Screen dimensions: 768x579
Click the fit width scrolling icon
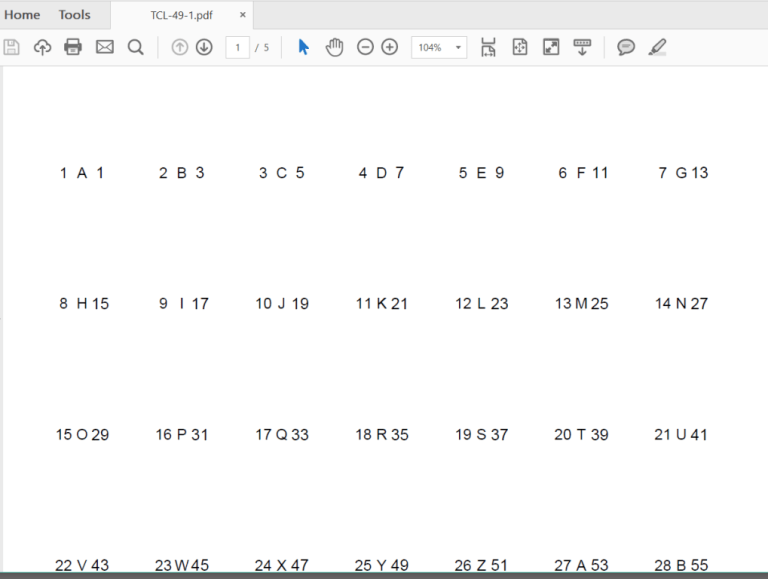488,47
